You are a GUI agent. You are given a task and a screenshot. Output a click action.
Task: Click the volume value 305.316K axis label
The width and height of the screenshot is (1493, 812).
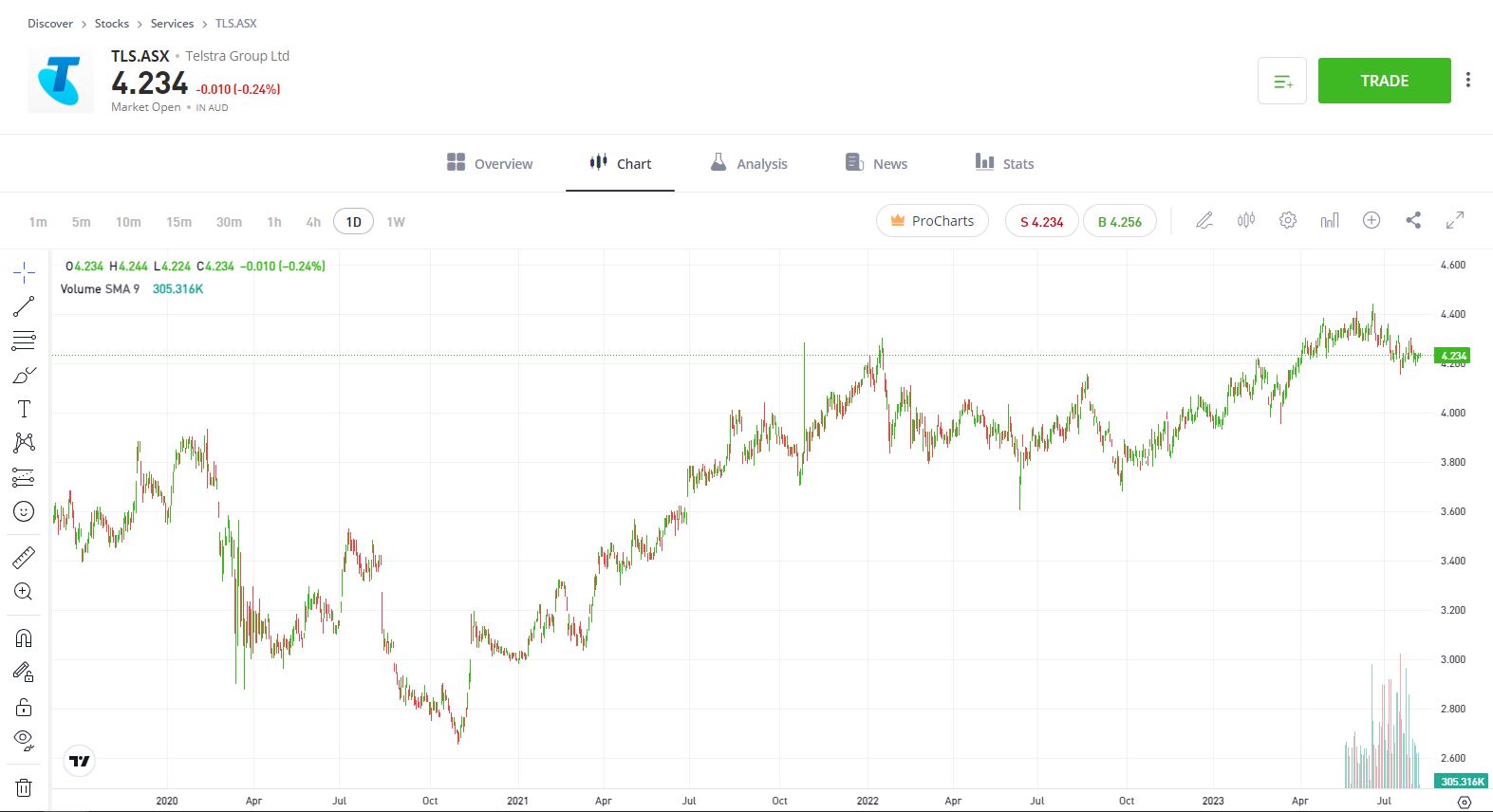point(1462,782)
